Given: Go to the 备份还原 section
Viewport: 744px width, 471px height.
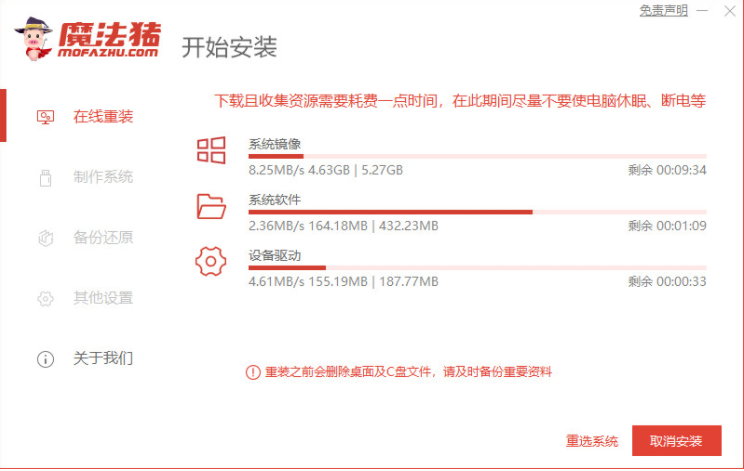Looking at the screenshot, I should pyautogui.click(x=103, y=238).
